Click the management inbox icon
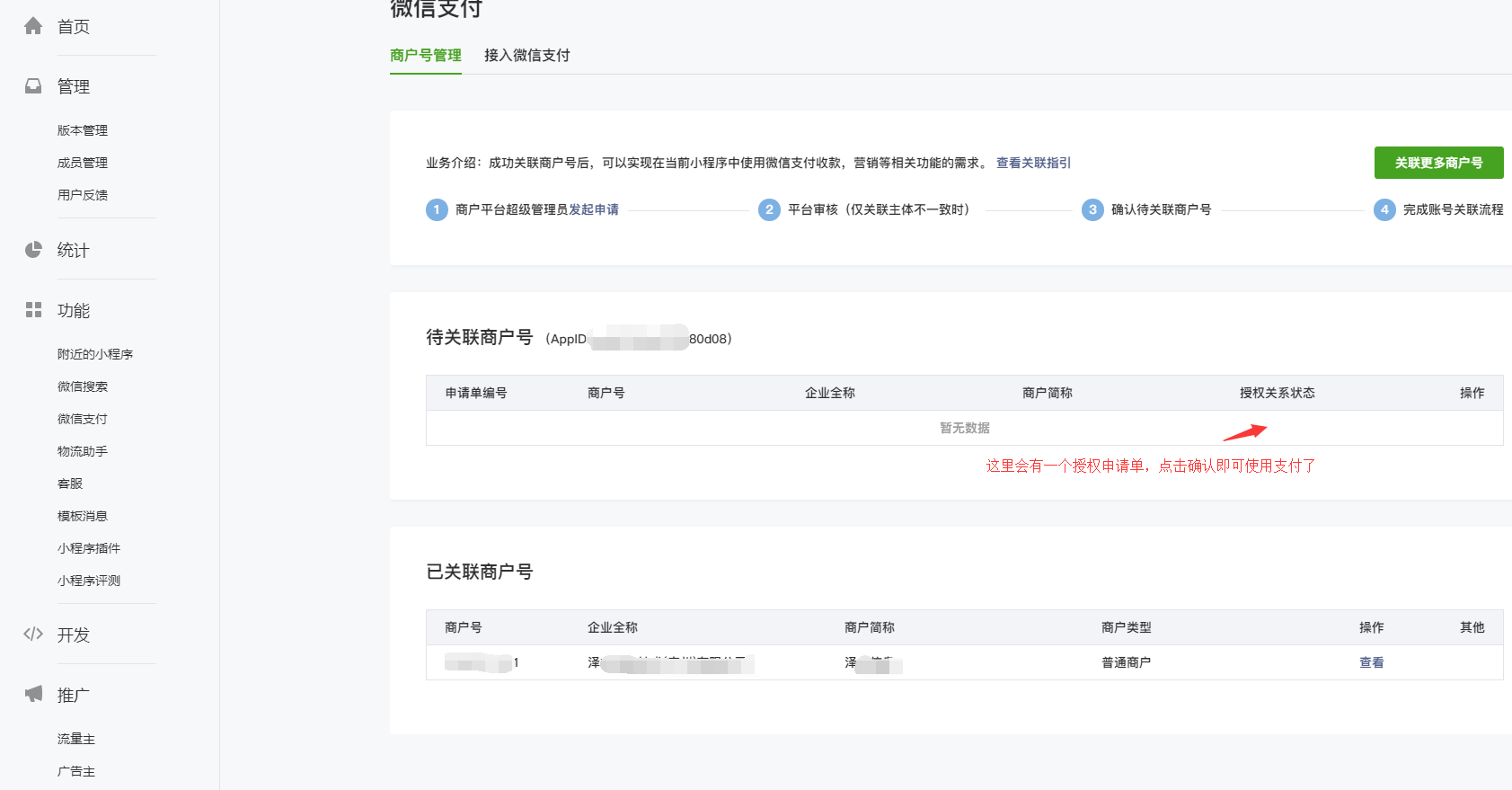 33,86
